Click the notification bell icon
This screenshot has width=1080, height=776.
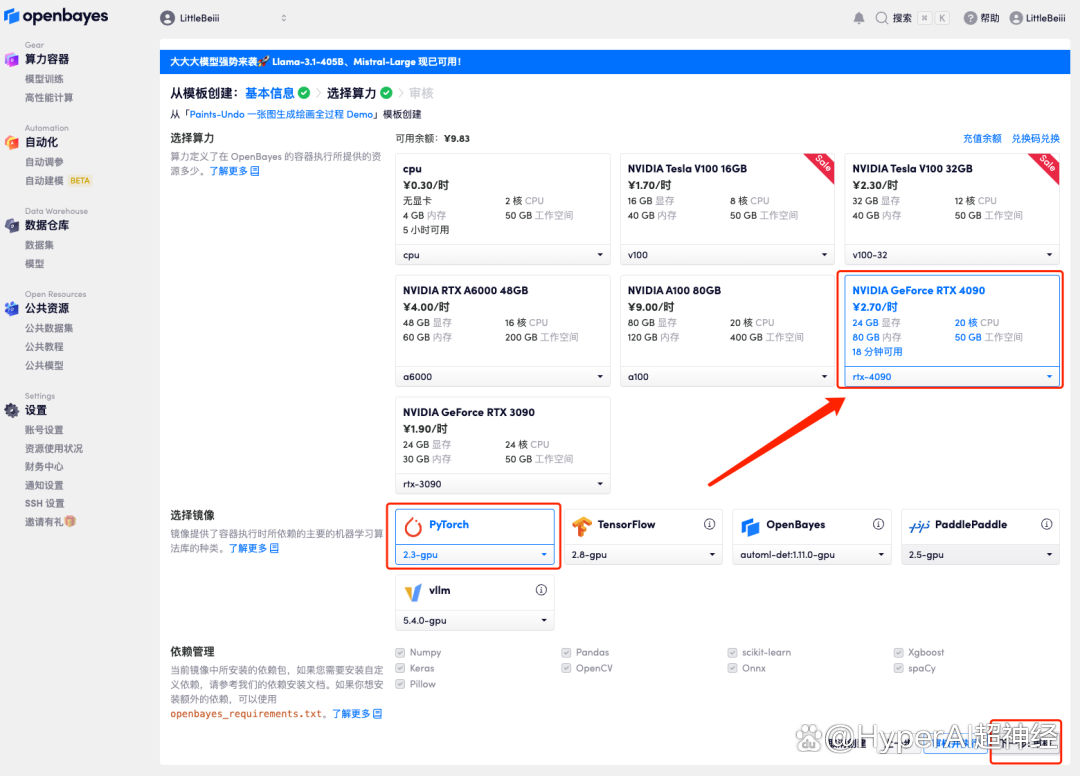(x=859, y=18)
